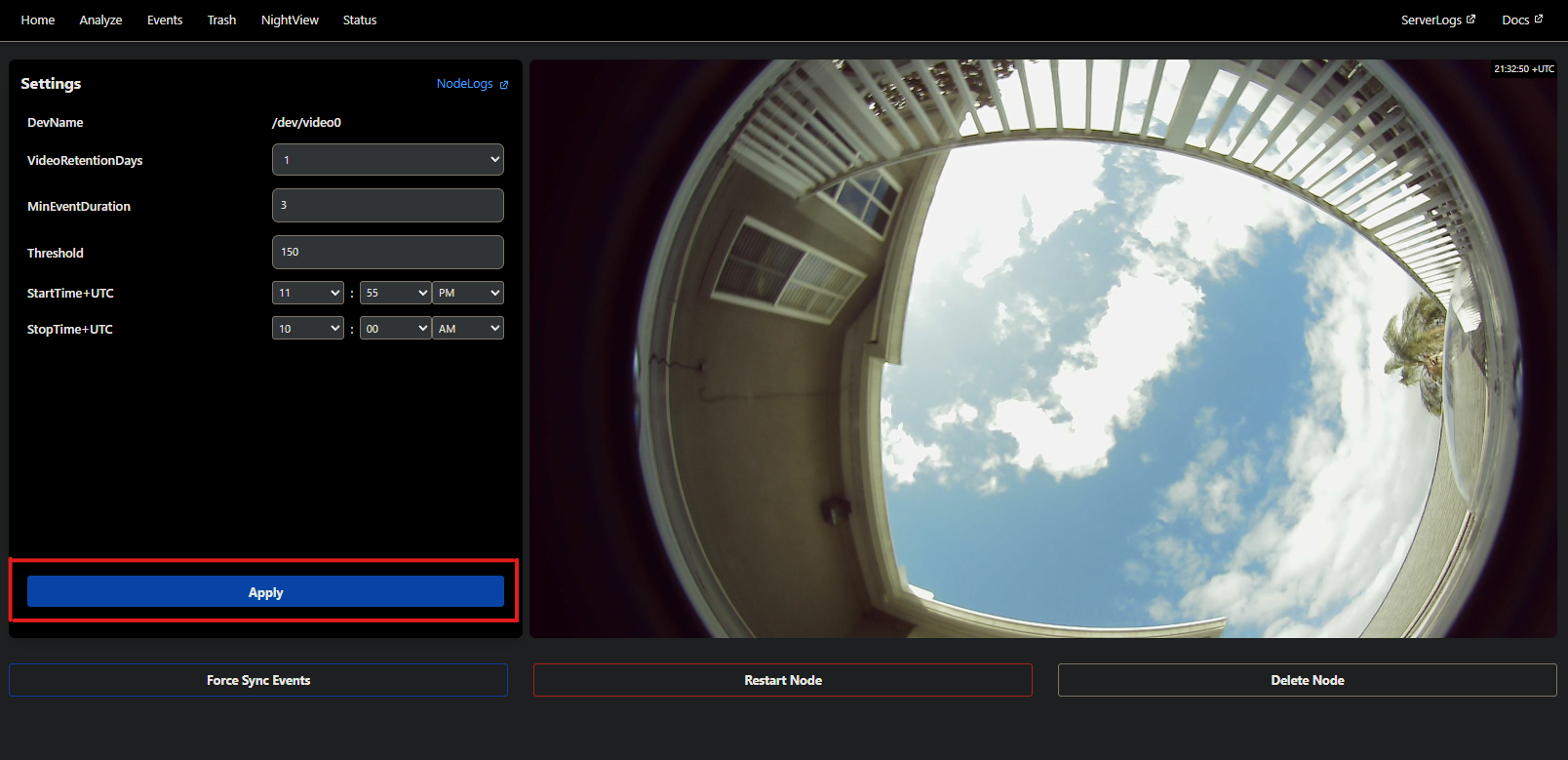Image resolution: width=1568 pixels, height=760 pixels.
Task: Switch to the Events page
Action: coord(165,20)
